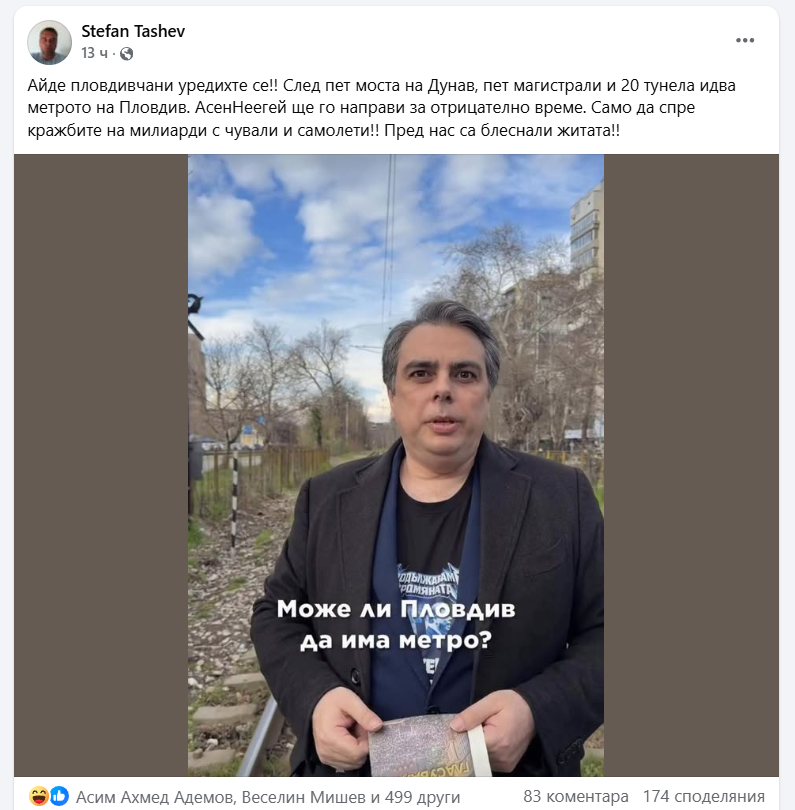The image size is (795, 810).
Task: Click the grey letterbox bar left of the video
Action: click(101, 465)
